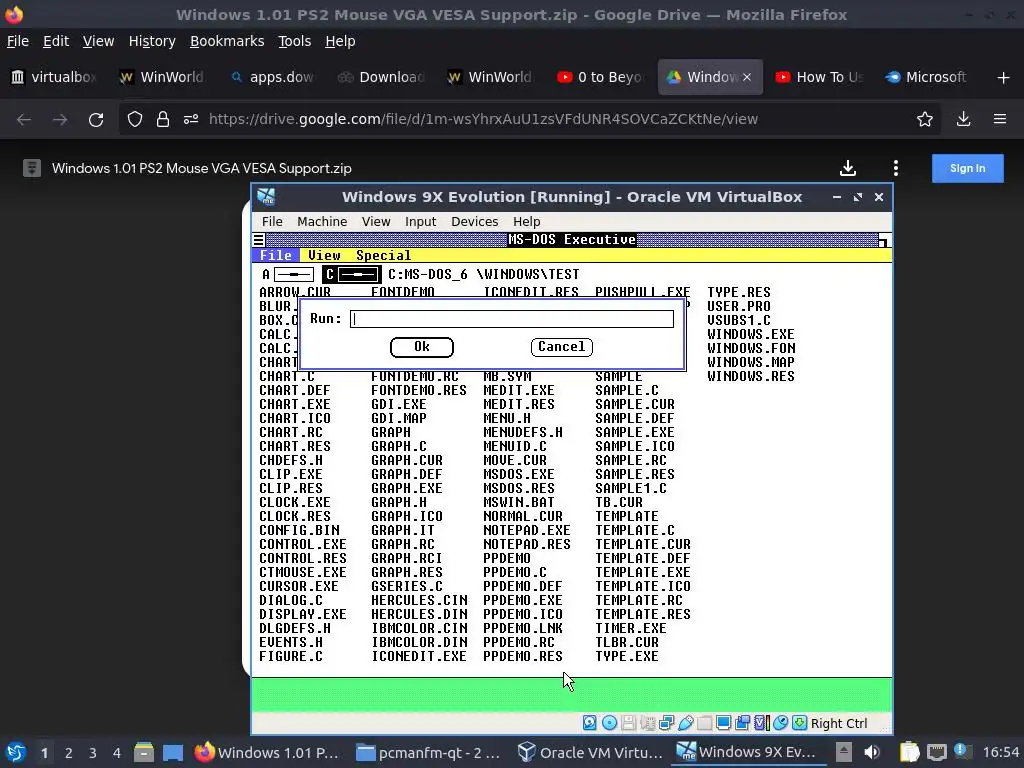The height and width of the screenshot is (768, 1024).
Task: Click the keyboard capture green arrow icon
Action: tap(799, 722)
